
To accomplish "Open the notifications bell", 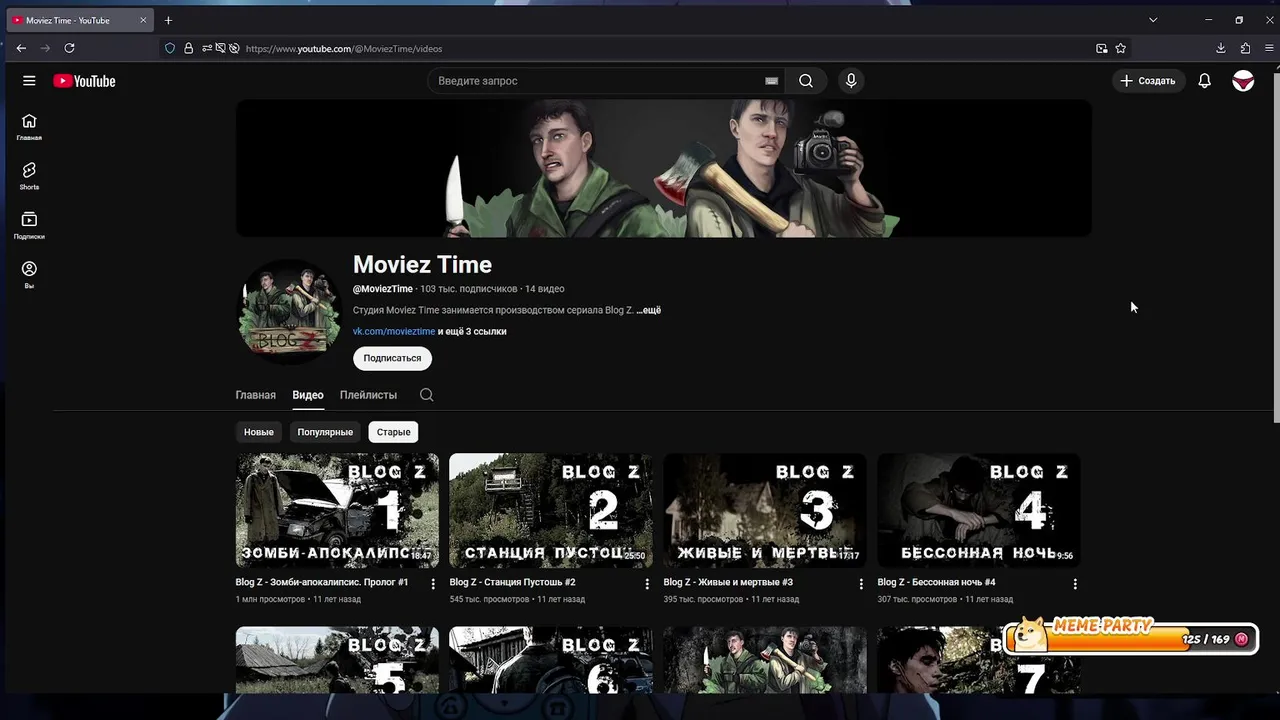I will click(1205, 81).
